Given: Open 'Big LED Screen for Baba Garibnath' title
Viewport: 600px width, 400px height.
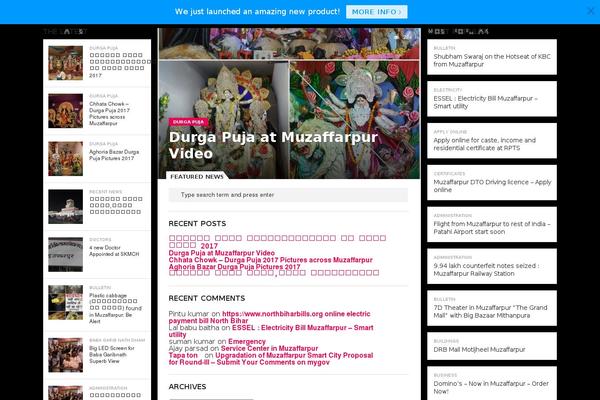Looking at the screenshot, I should tap(112, 354).
